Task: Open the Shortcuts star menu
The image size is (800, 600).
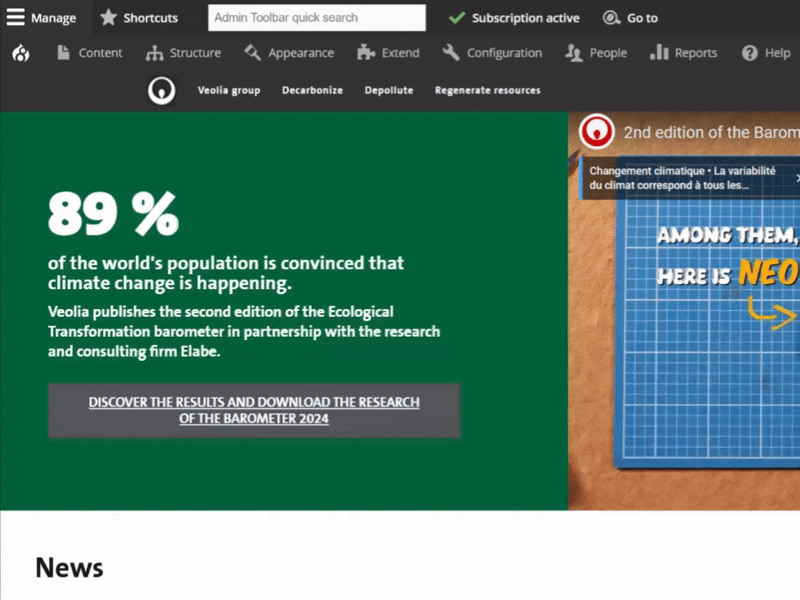Action: coord(109,18)
